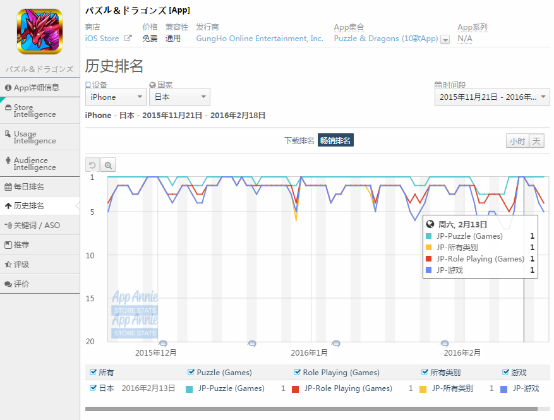Toggle the 游戏 checkbox
554x420 pixels.
coord(505,372)
